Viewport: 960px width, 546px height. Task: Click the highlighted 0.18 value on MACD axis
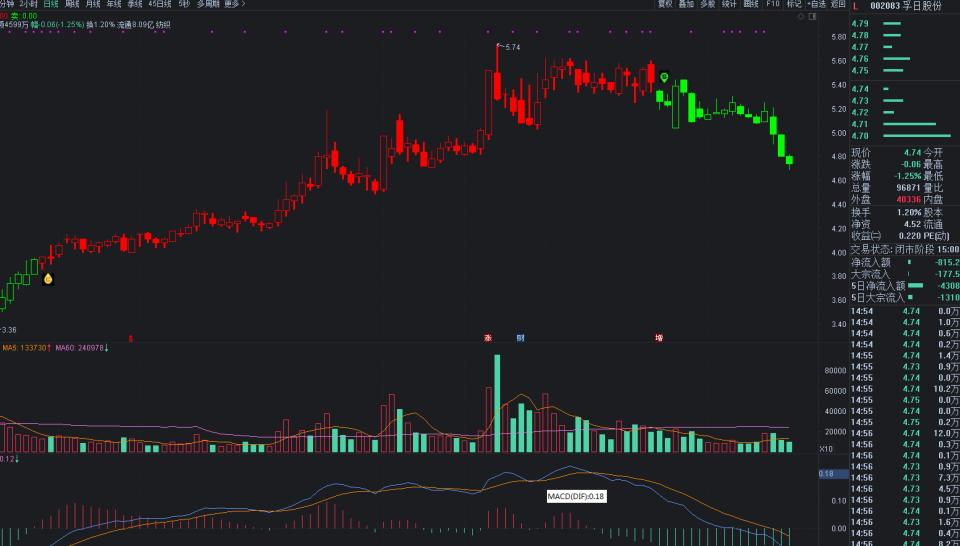[834, 474]
